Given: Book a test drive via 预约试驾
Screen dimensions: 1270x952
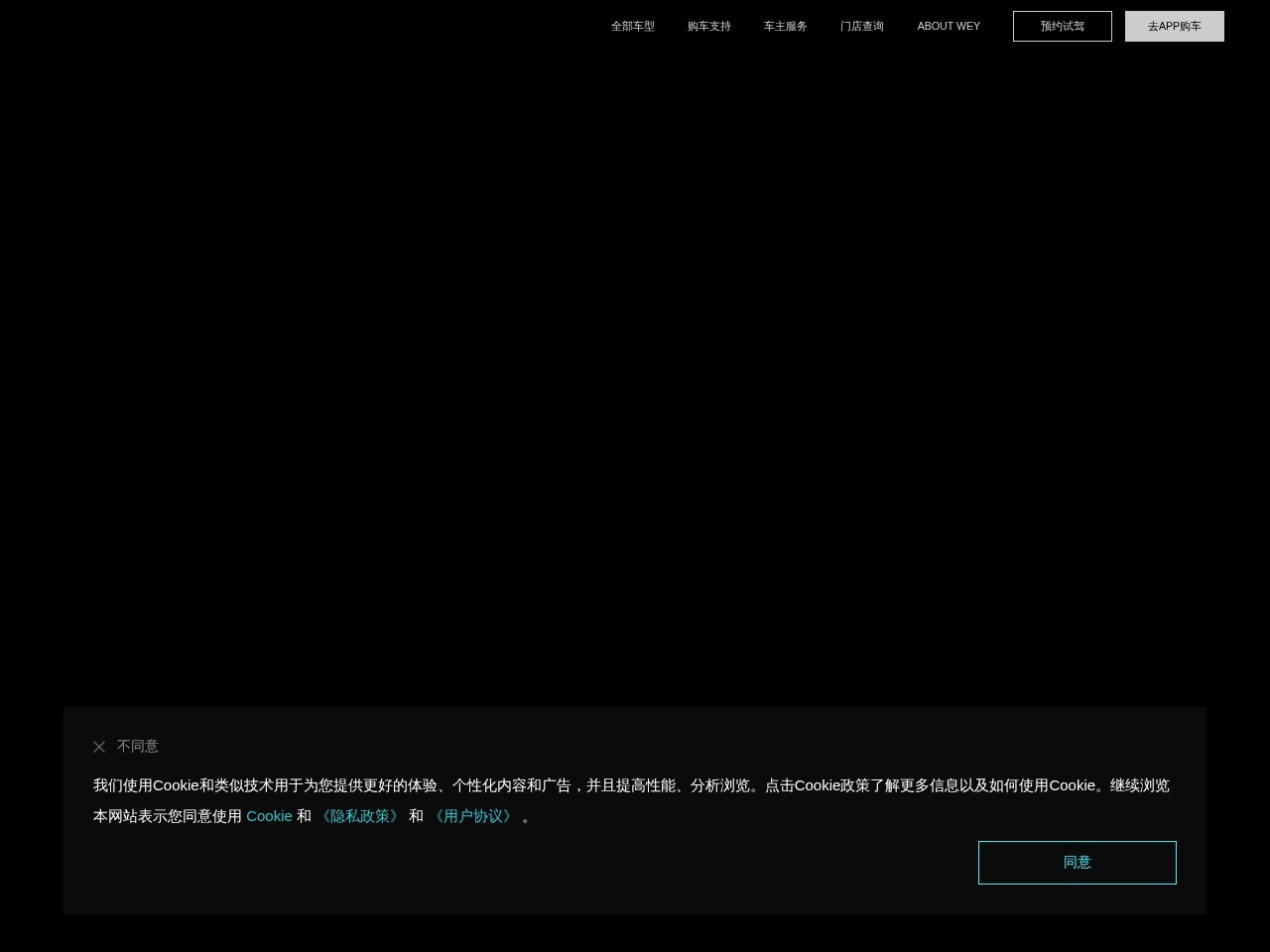Looking at the screenshot, I should coord(1062,26).
